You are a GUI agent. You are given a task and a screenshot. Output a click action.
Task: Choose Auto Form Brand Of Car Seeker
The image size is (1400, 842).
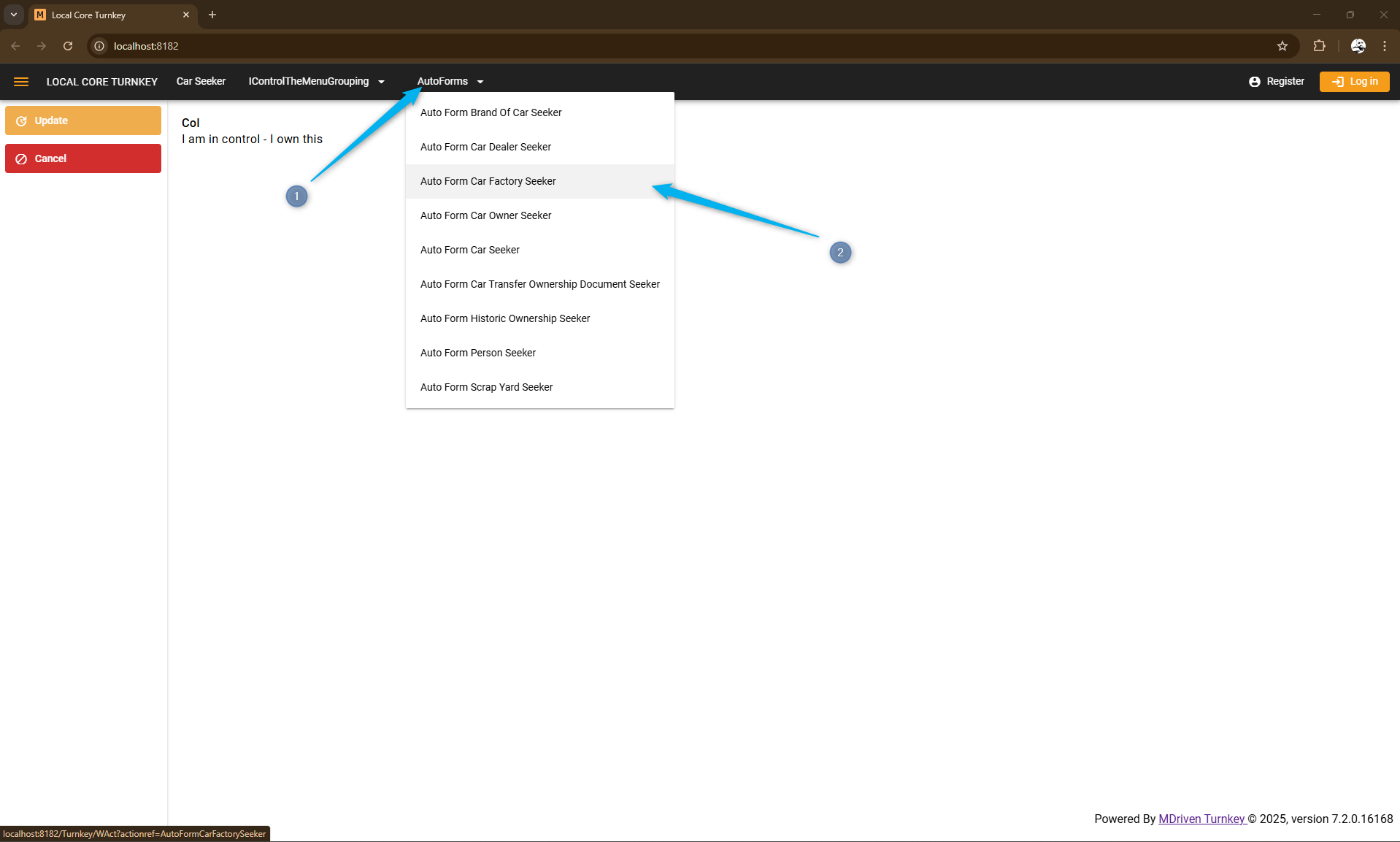pyautogui.click(x=491, y=112)
